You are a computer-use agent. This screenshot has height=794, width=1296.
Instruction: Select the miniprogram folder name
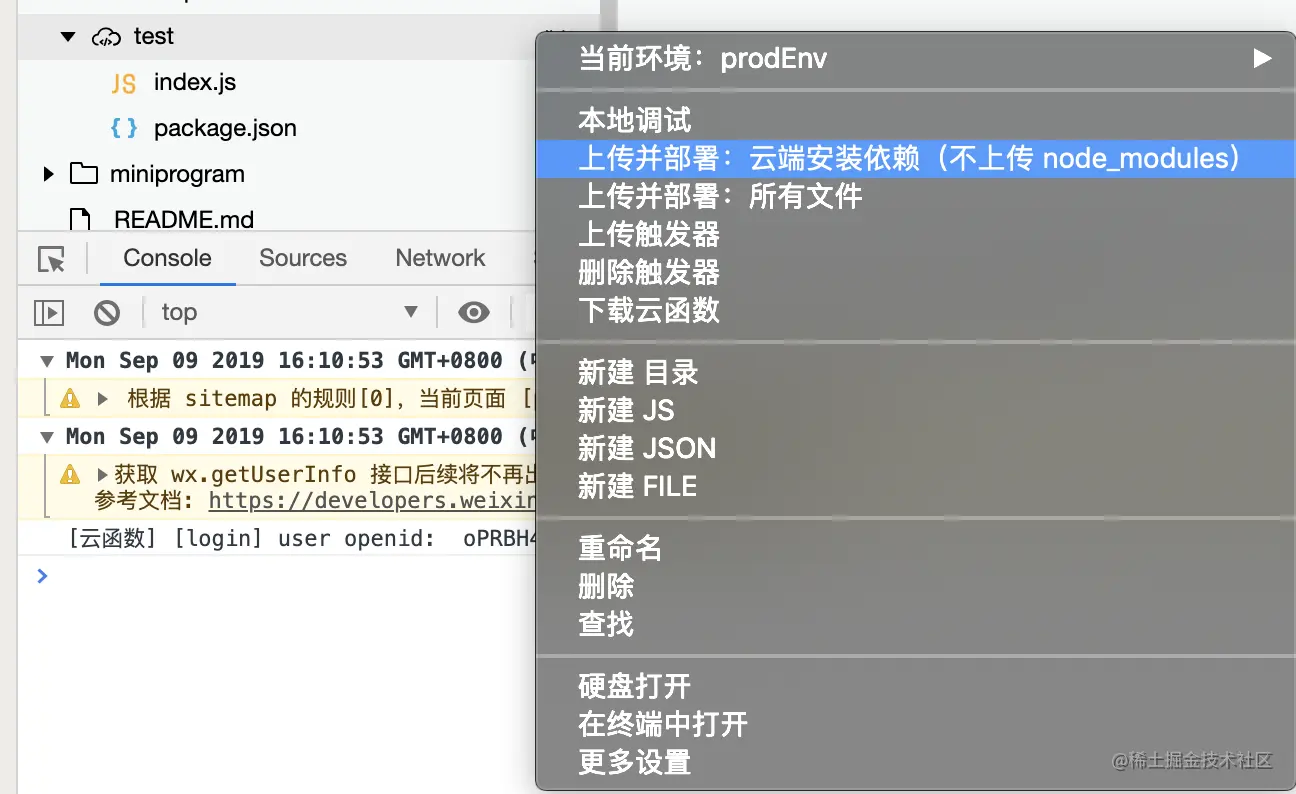(177, 174)
